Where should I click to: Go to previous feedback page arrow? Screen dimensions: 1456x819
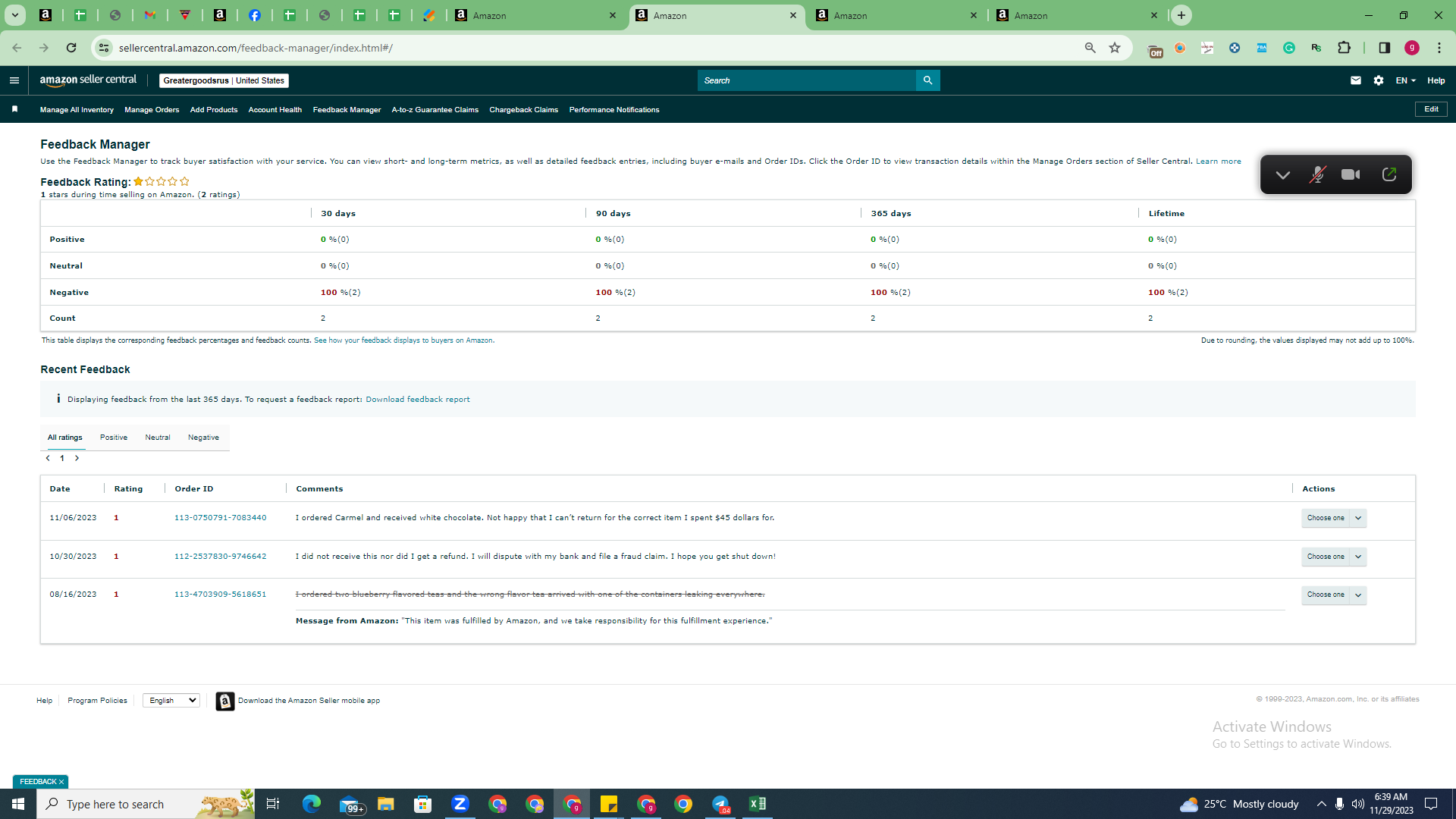48,458
